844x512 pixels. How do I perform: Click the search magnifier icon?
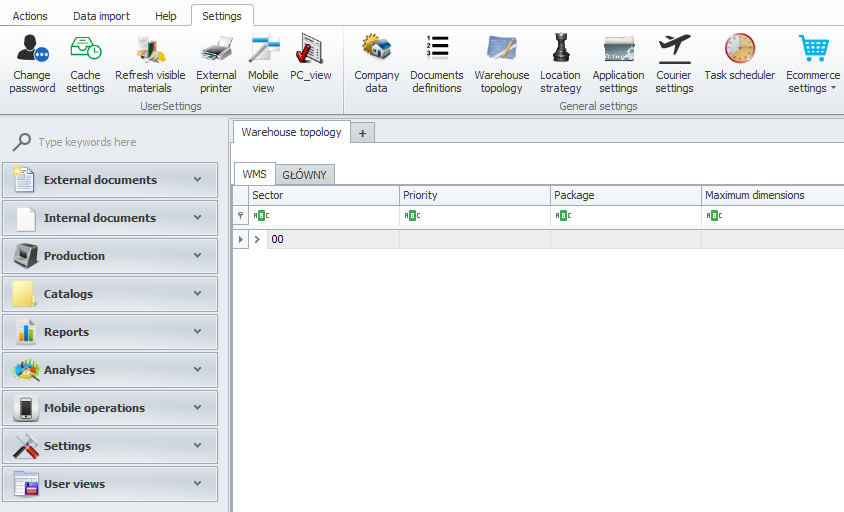pos(22,142)
